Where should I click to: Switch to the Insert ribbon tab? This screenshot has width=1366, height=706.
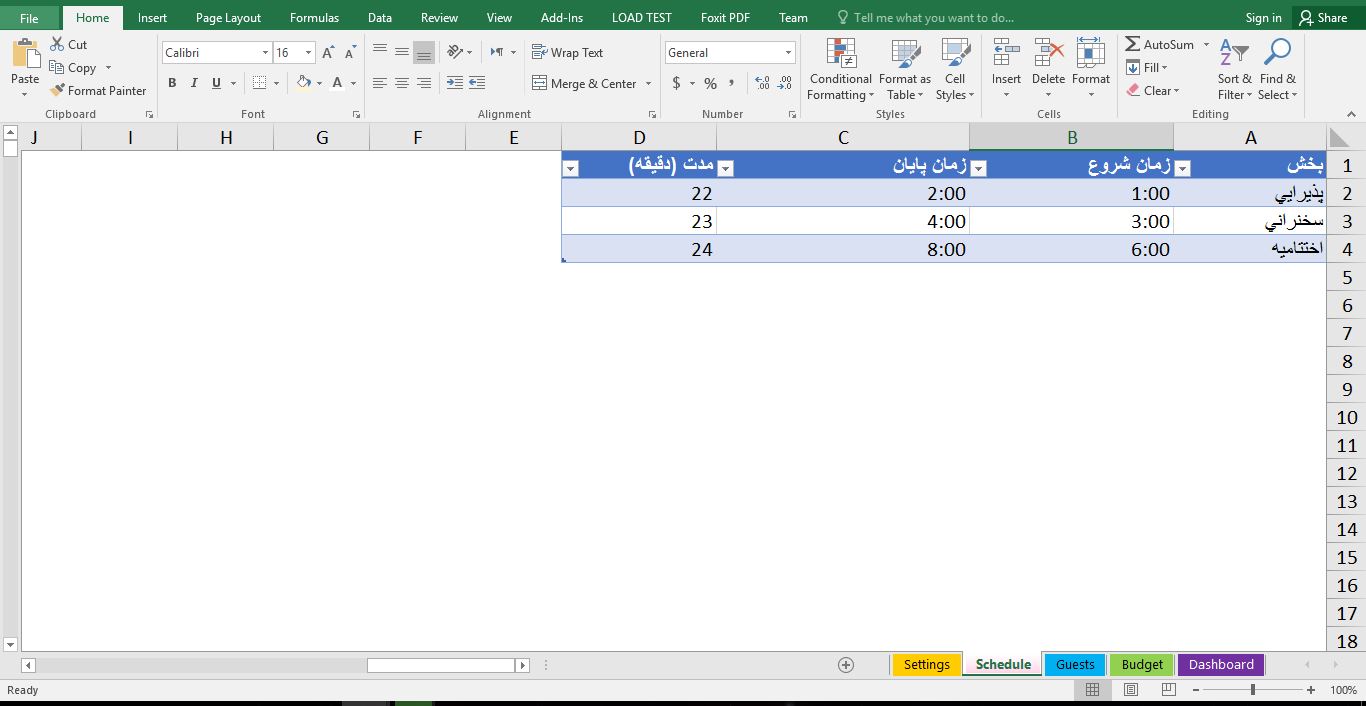(x=152, y=18)
